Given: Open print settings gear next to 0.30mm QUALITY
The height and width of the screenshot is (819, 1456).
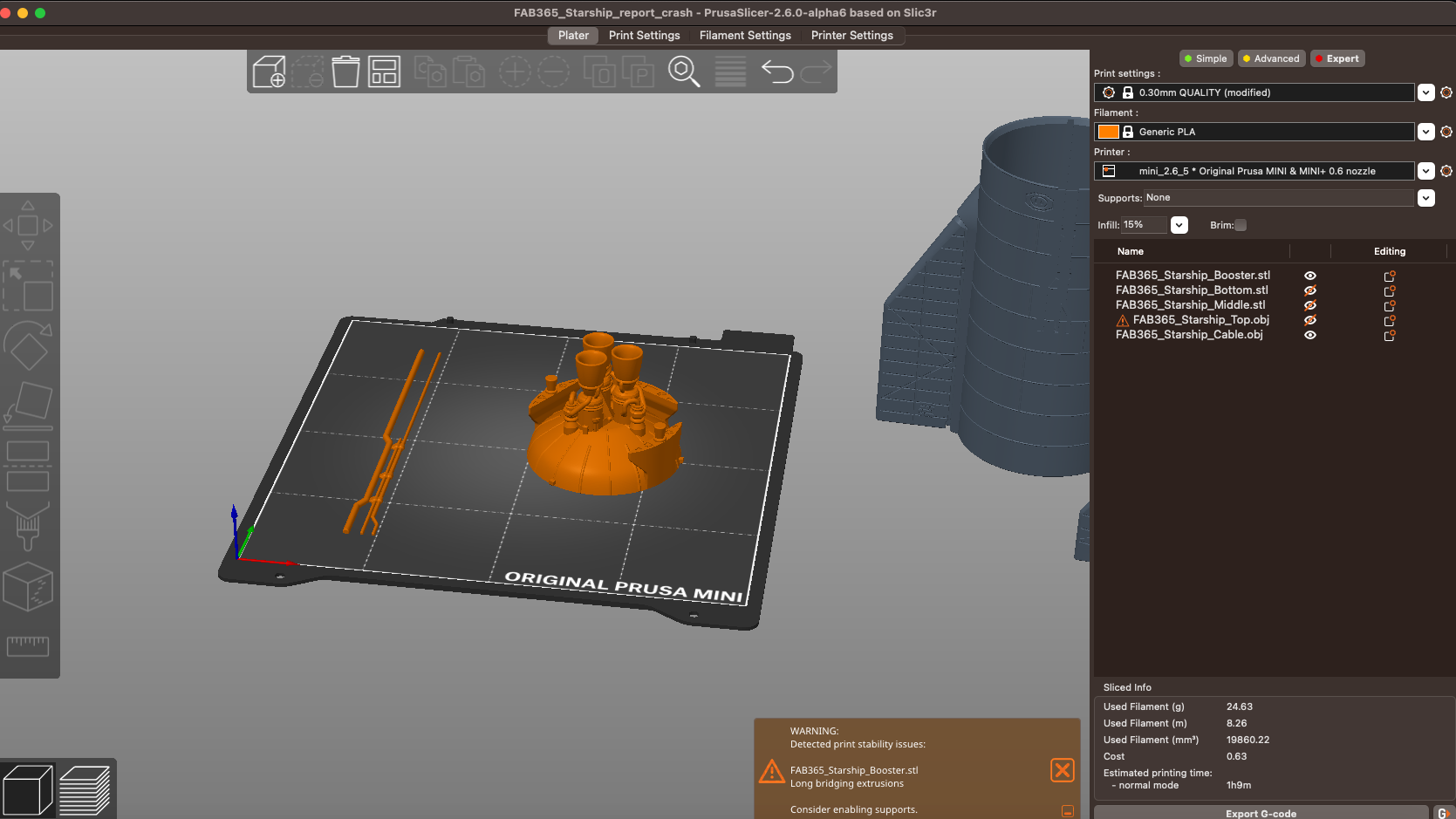Looking at the screenshot, I should 1446,92.
